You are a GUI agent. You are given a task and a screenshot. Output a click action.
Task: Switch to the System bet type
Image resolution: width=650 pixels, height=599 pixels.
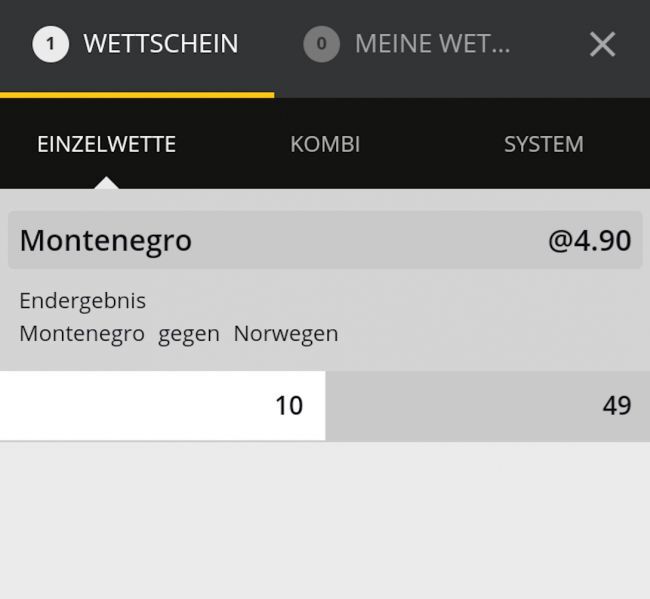pos(543,144)
